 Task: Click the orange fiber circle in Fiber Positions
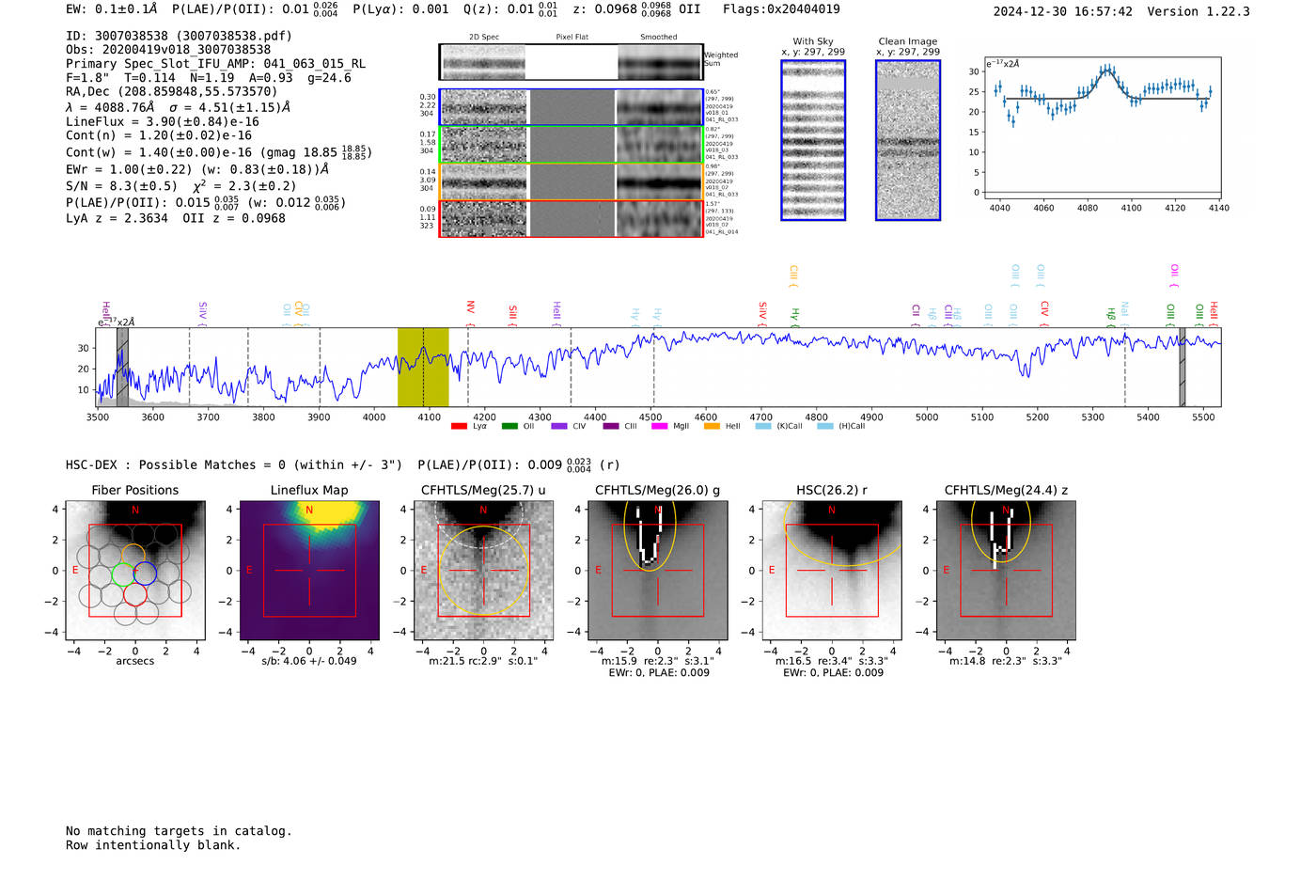point(133,555)
